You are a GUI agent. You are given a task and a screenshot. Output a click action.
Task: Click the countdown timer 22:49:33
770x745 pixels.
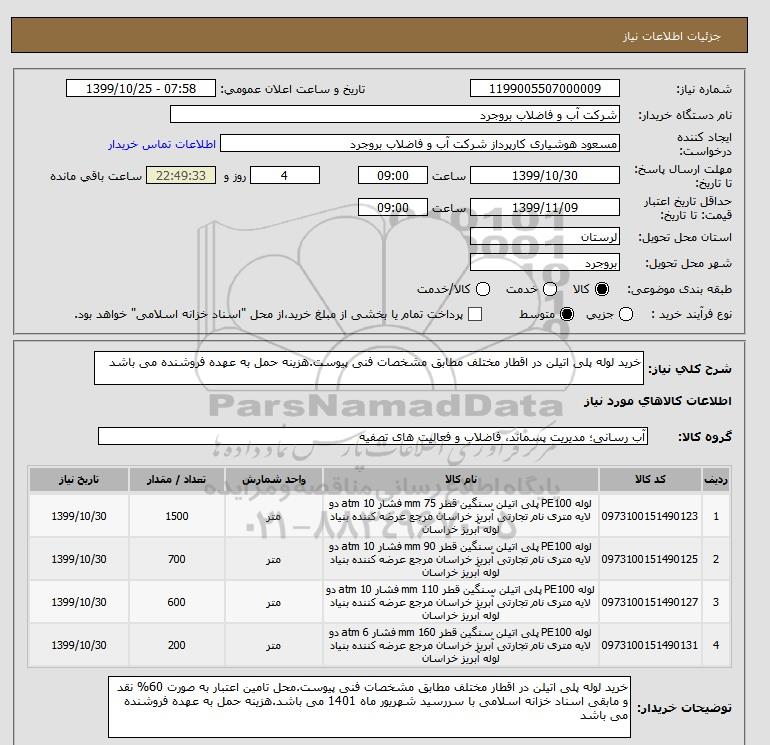point(181,175)
